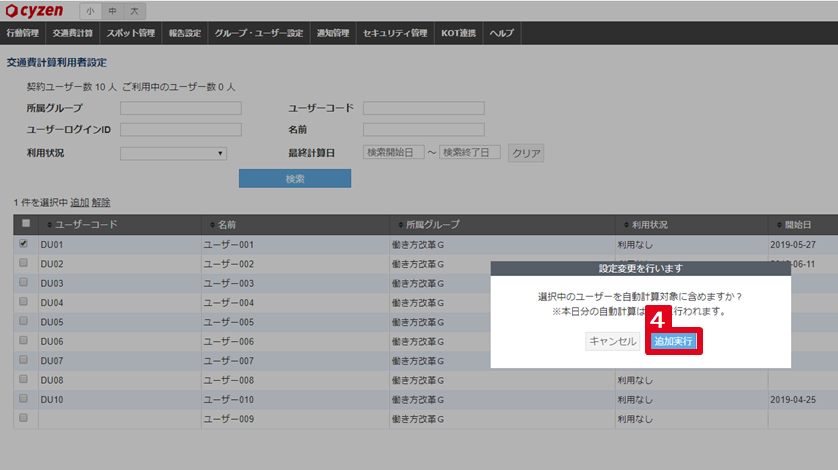Open the KOT連携 menu
838x470 pixels.
tap(459, 33)
